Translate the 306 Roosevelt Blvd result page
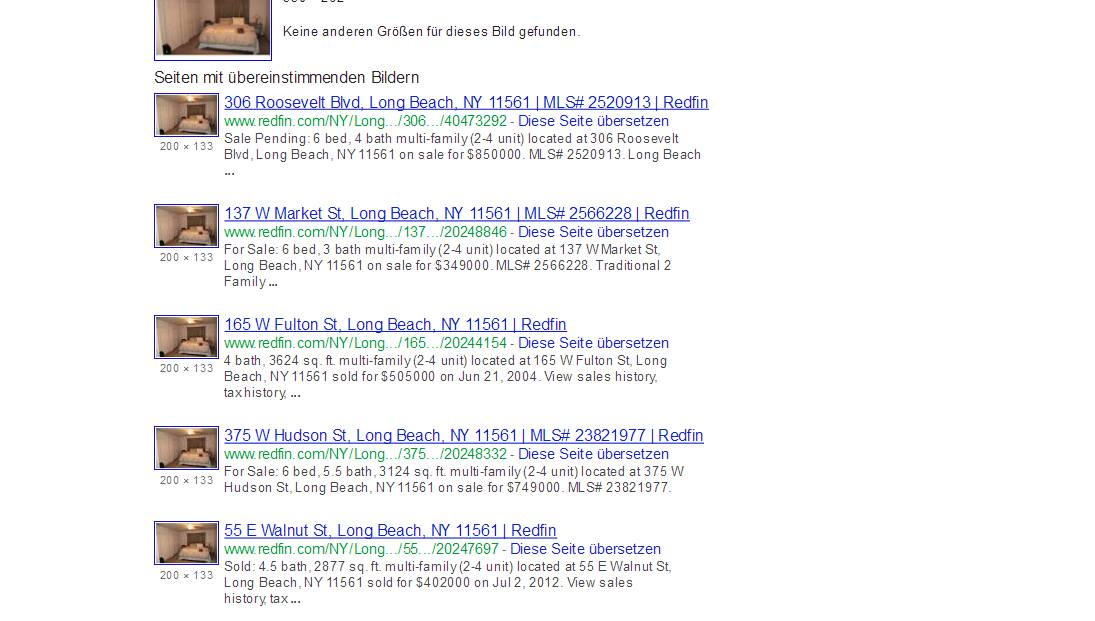The width and height of the screenshot is (1095, 621). click(593, 122)
